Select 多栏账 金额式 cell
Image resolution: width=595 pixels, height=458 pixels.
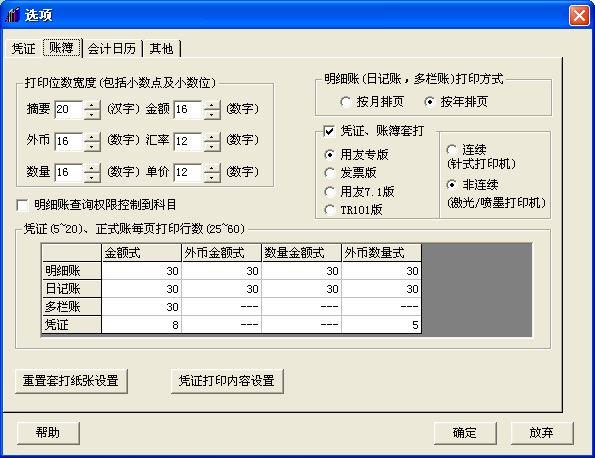click(142, 307)
